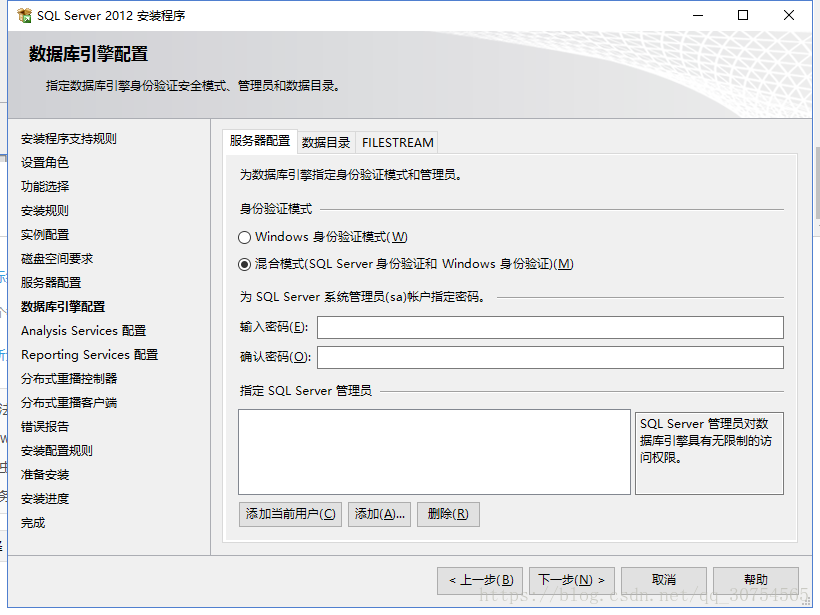This screenshot has height=615, width=820.
Task: Select Reporting Services 配置 step
Action: click(89, 355)
